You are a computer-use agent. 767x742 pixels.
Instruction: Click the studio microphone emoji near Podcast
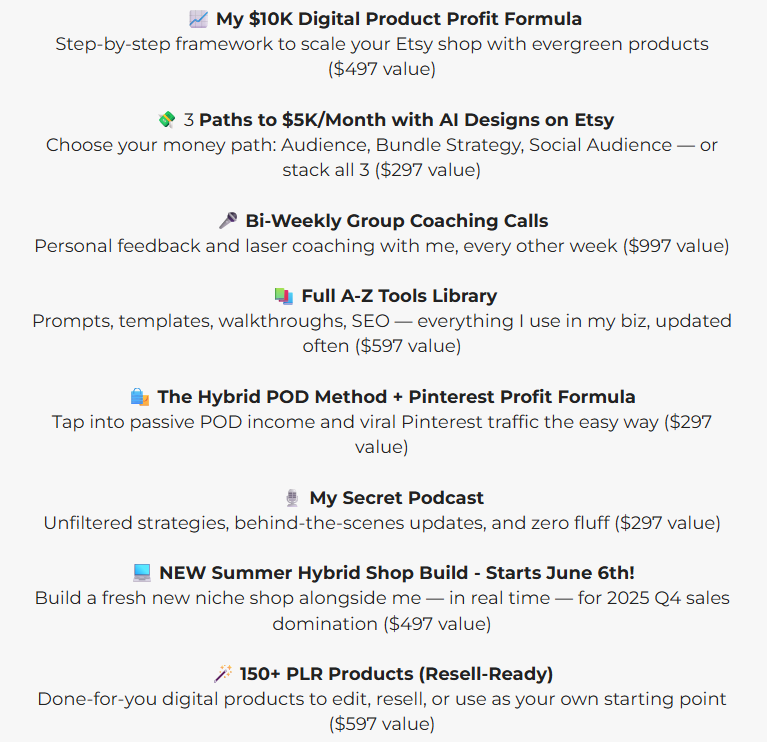(292, 498)
